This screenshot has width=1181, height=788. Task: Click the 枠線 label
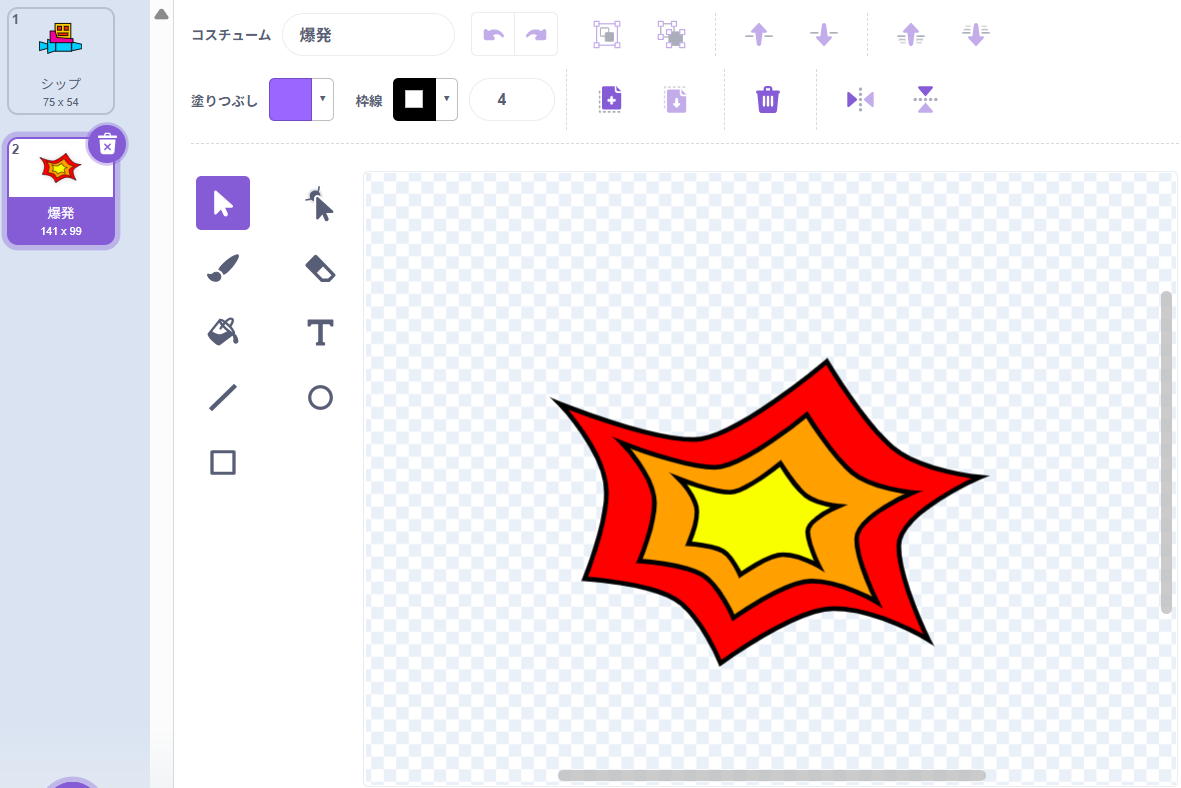[369, 101]
